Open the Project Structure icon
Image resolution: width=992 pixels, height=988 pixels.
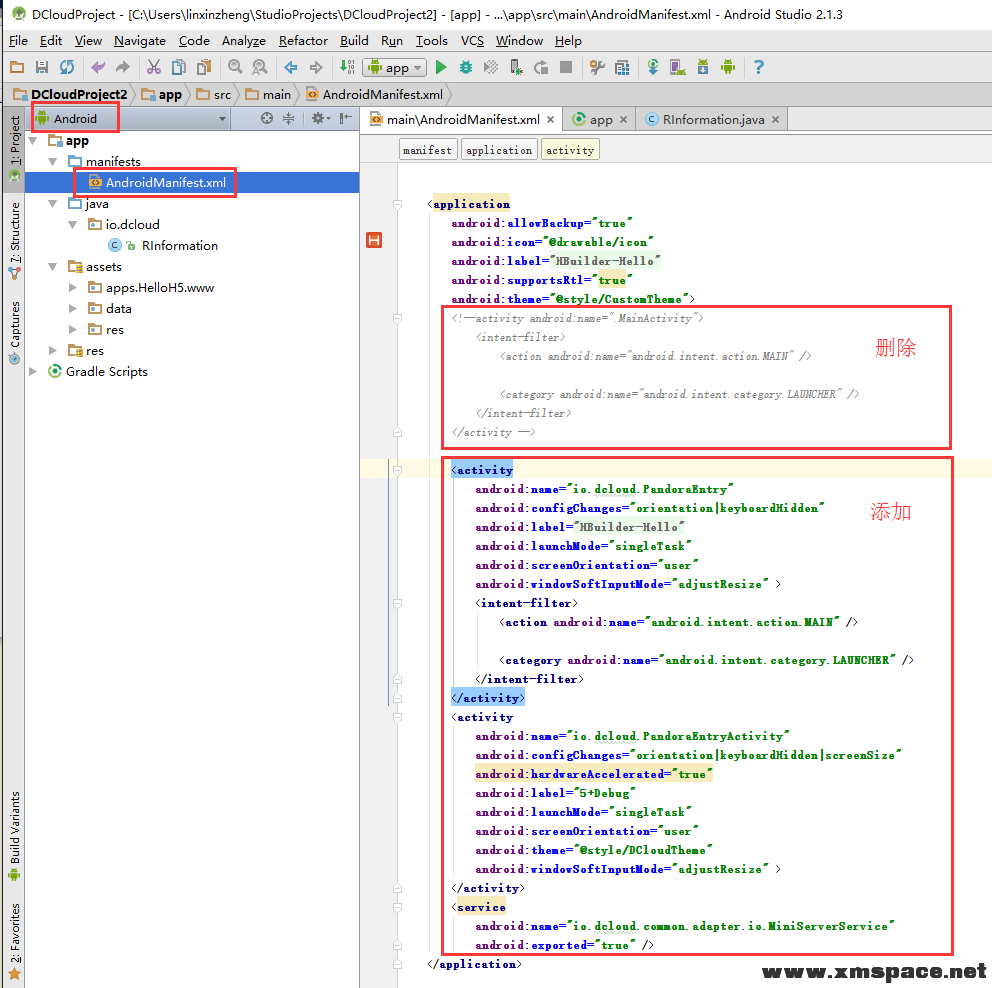(622, 67)
